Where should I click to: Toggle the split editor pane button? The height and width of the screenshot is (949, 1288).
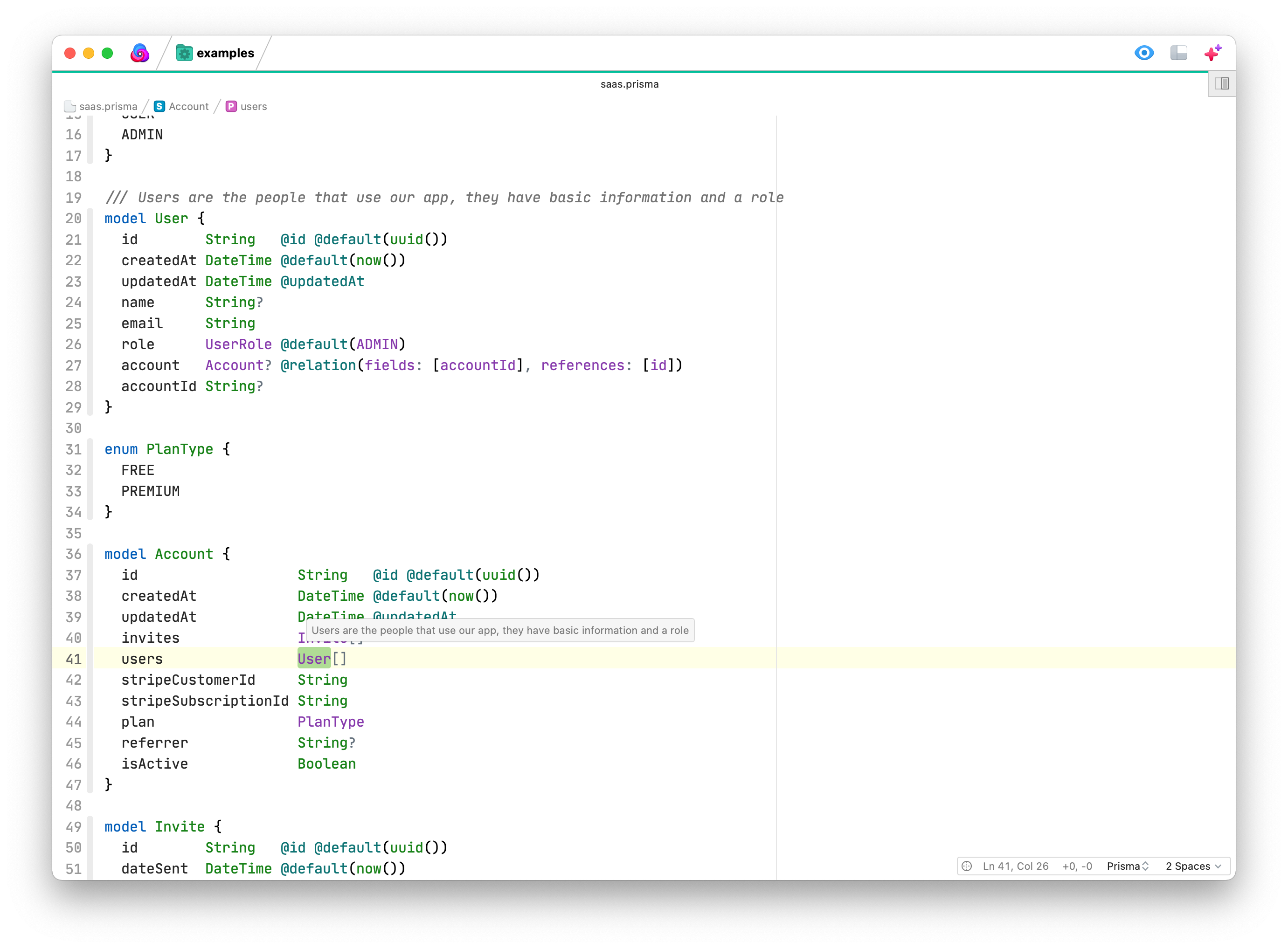coord(1221,84)
